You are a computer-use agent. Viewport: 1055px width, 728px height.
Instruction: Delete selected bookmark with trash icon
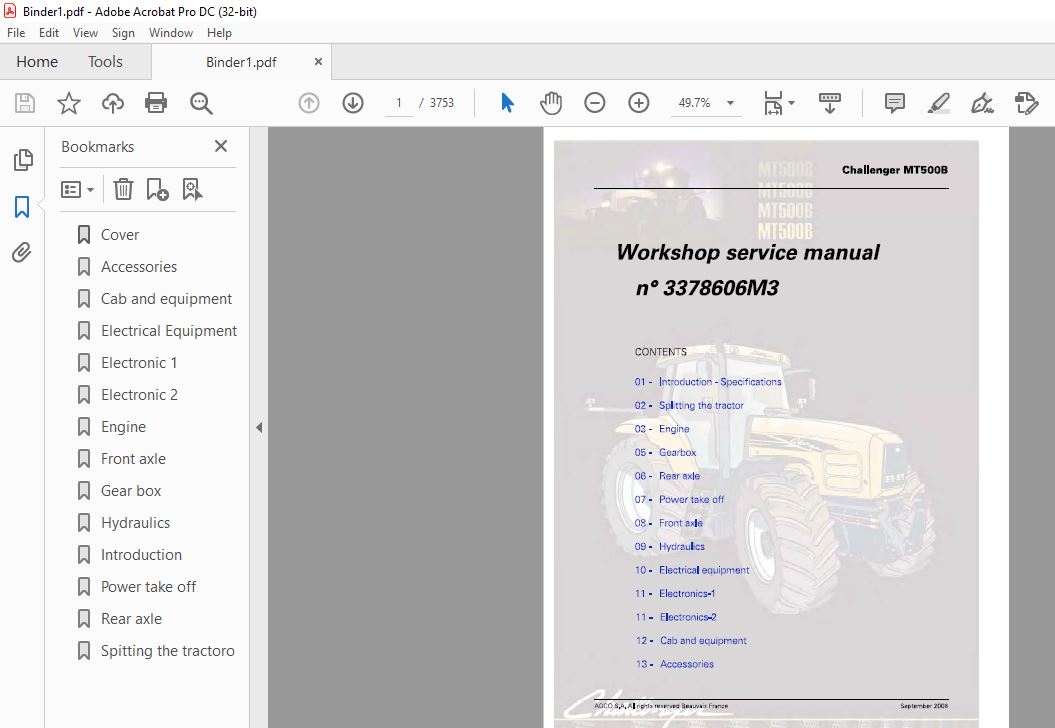coord(123,190)
